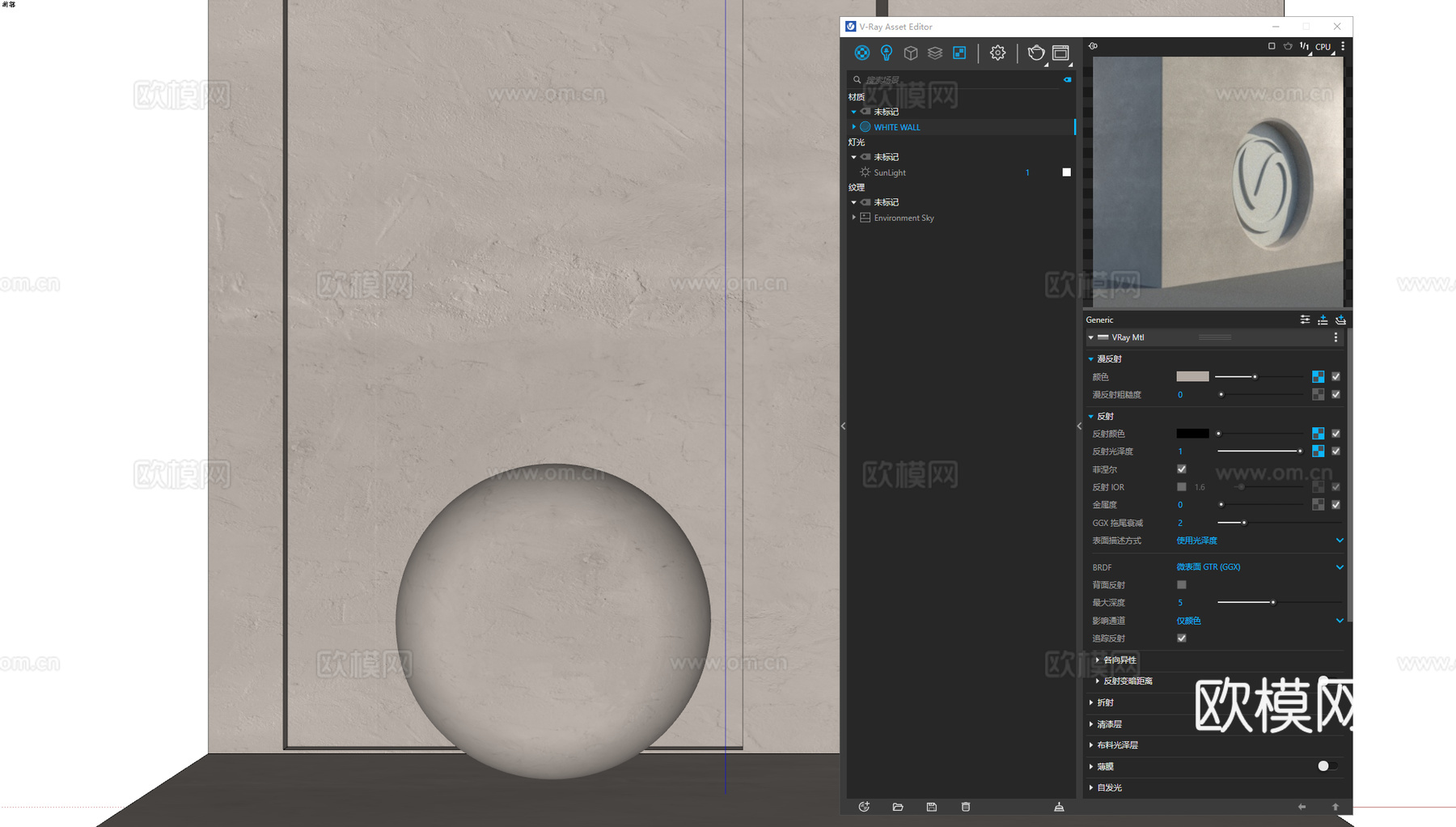
Task: Import asset file with the open-folder icon
Action: pyautogui.click(x=898, y=807)
